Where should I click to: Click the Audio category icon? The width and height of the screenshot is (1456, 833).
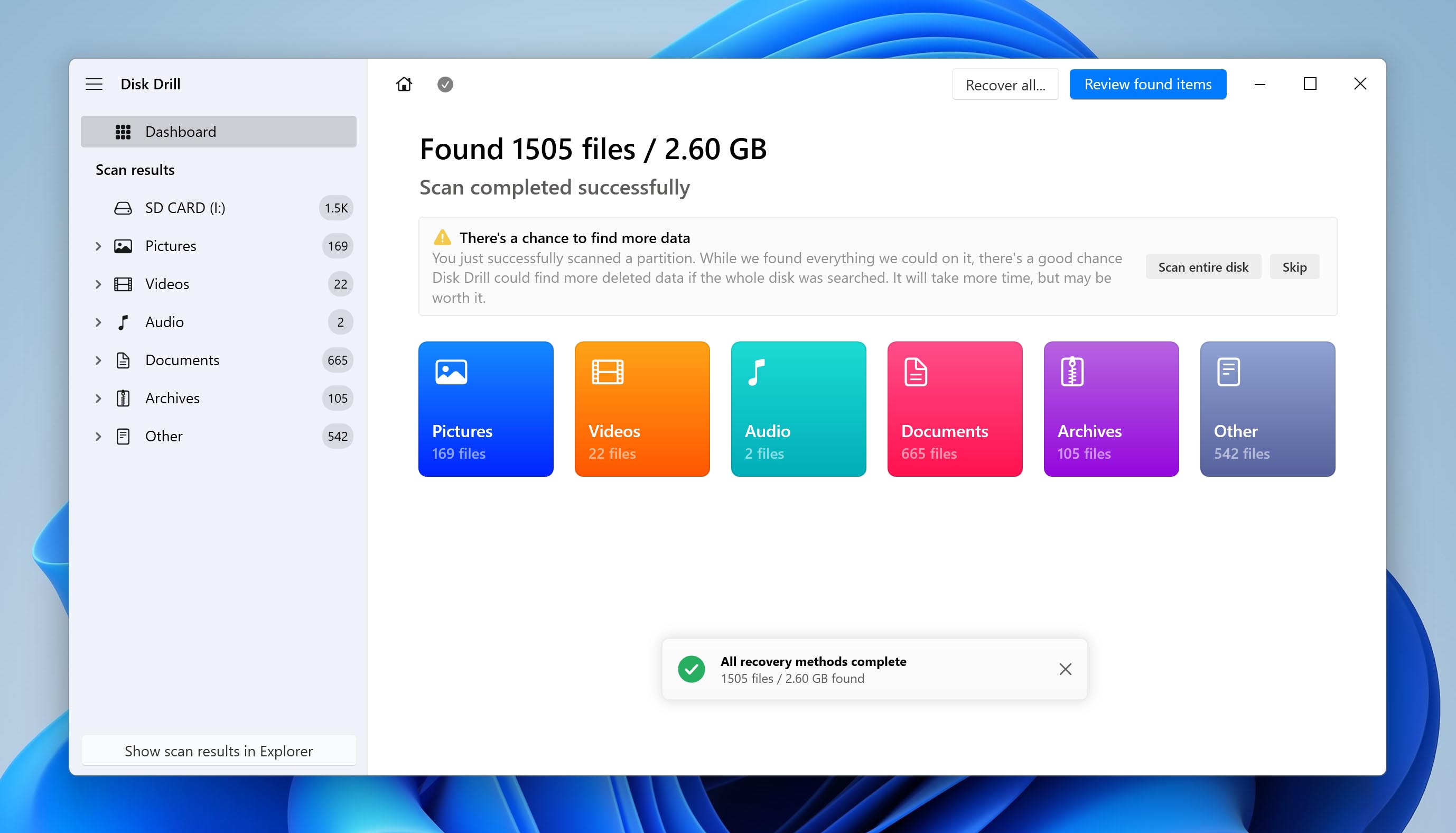click(x=756, y=370)
